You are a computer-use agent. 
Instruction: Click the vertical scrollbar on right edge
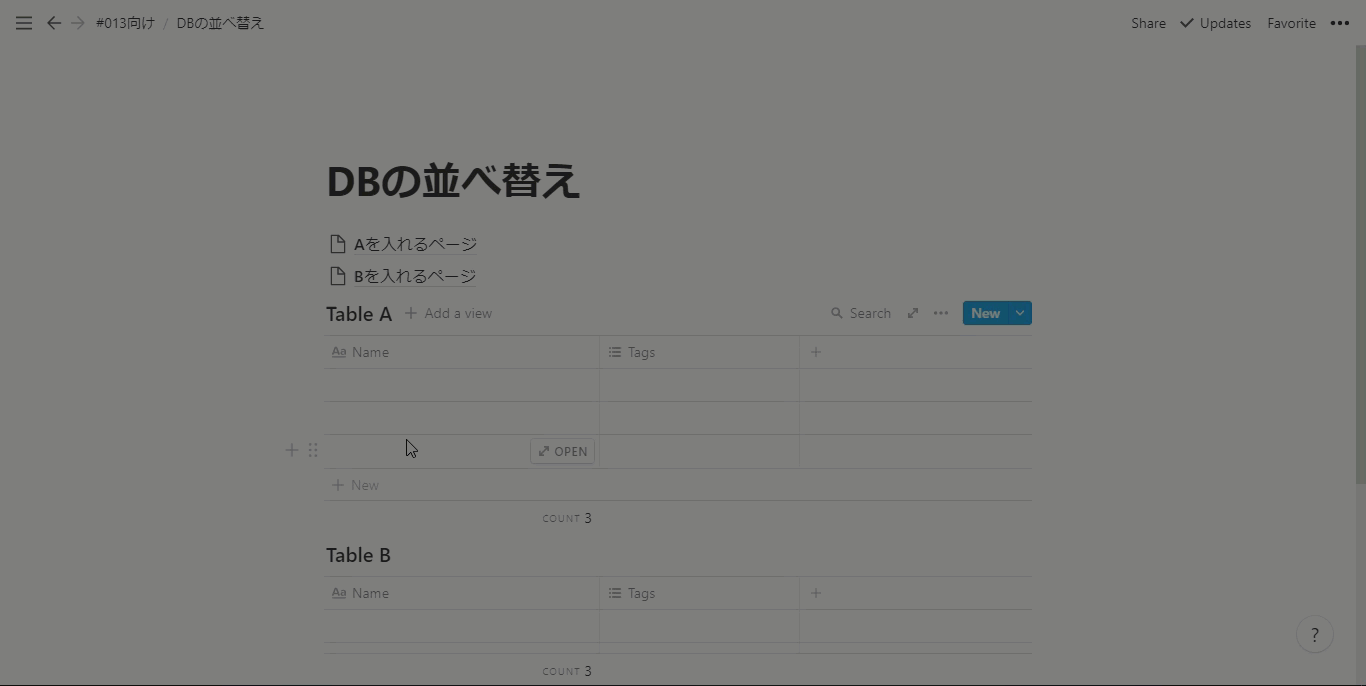[1360, 265]
